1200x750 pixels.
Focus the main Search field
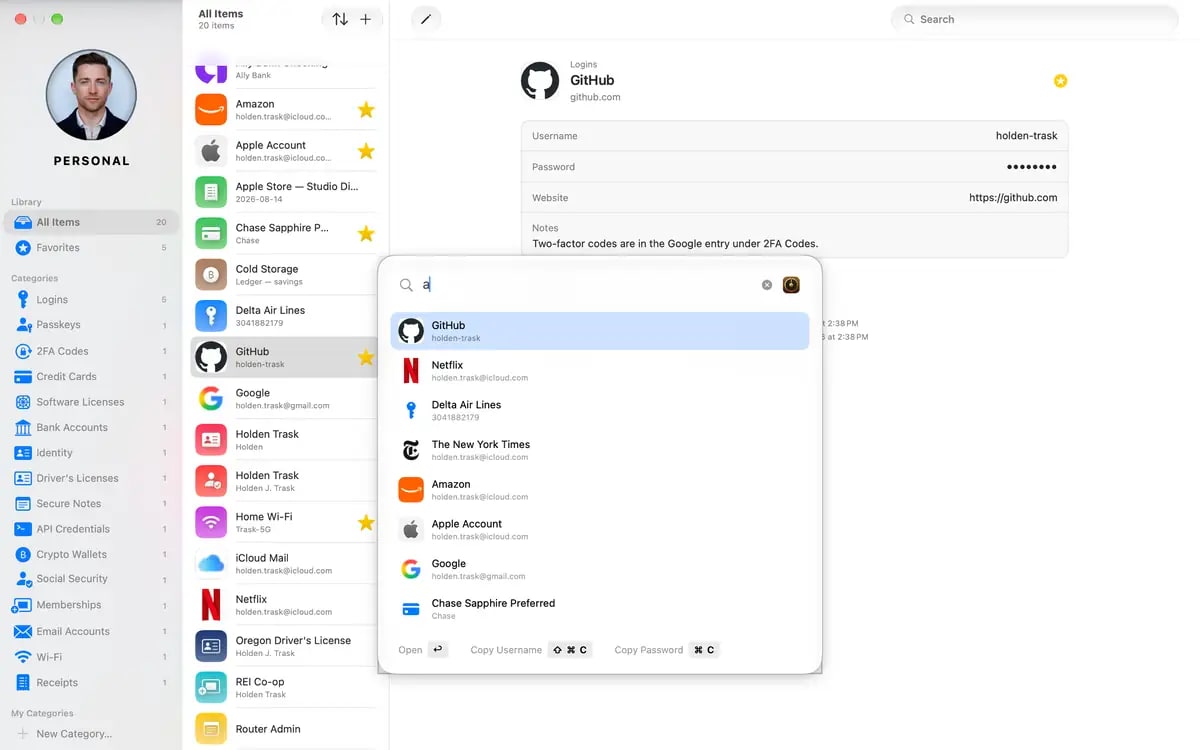(1034, 19)
